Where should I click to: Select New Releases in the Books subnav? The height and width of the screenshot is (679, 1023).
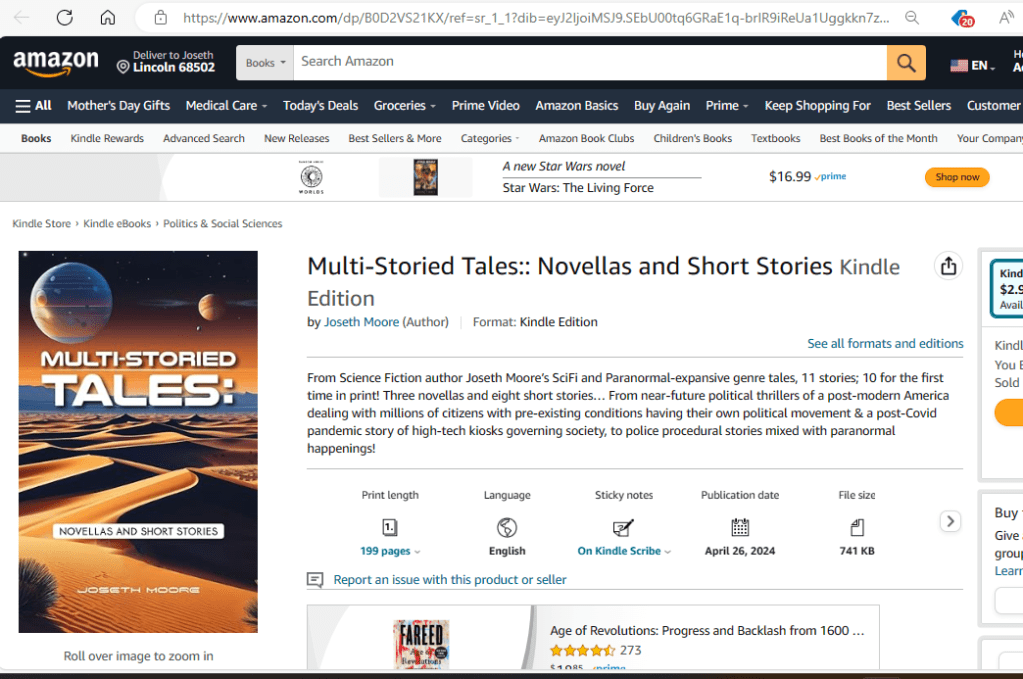[x=296, y=139]
